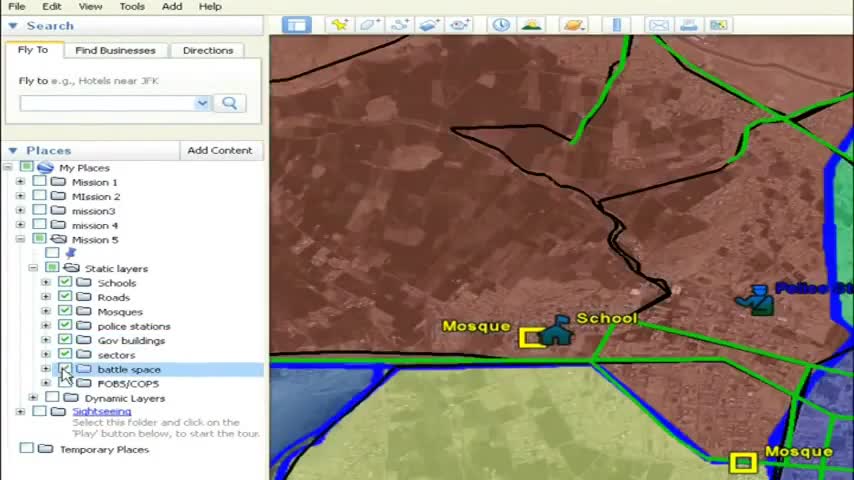Open the File menu

click(x=17, y=7)
